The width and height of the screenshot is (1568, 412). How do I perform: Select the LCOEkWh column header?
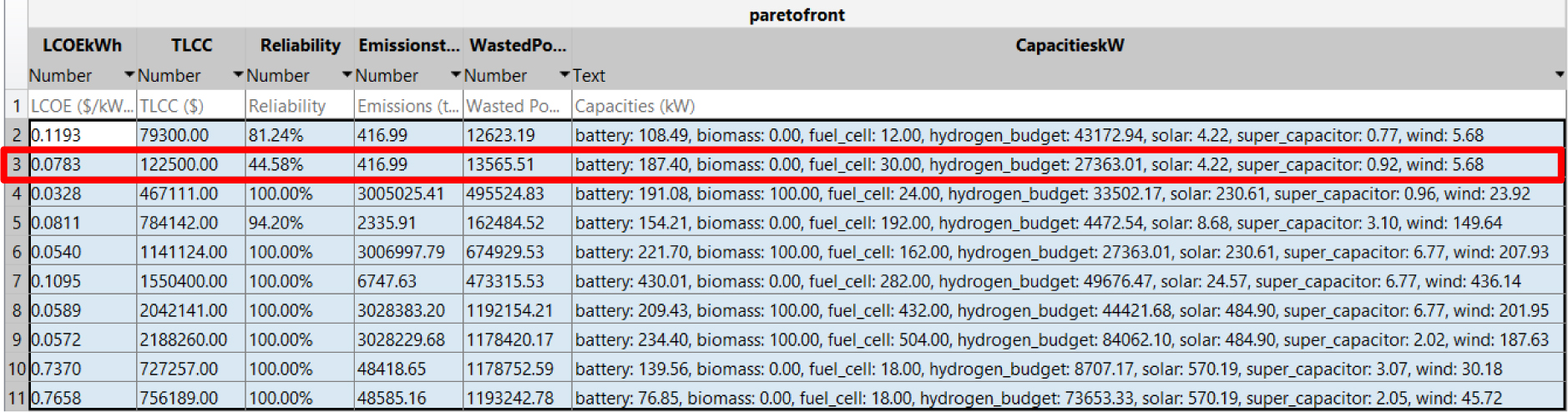pos(83,45)
